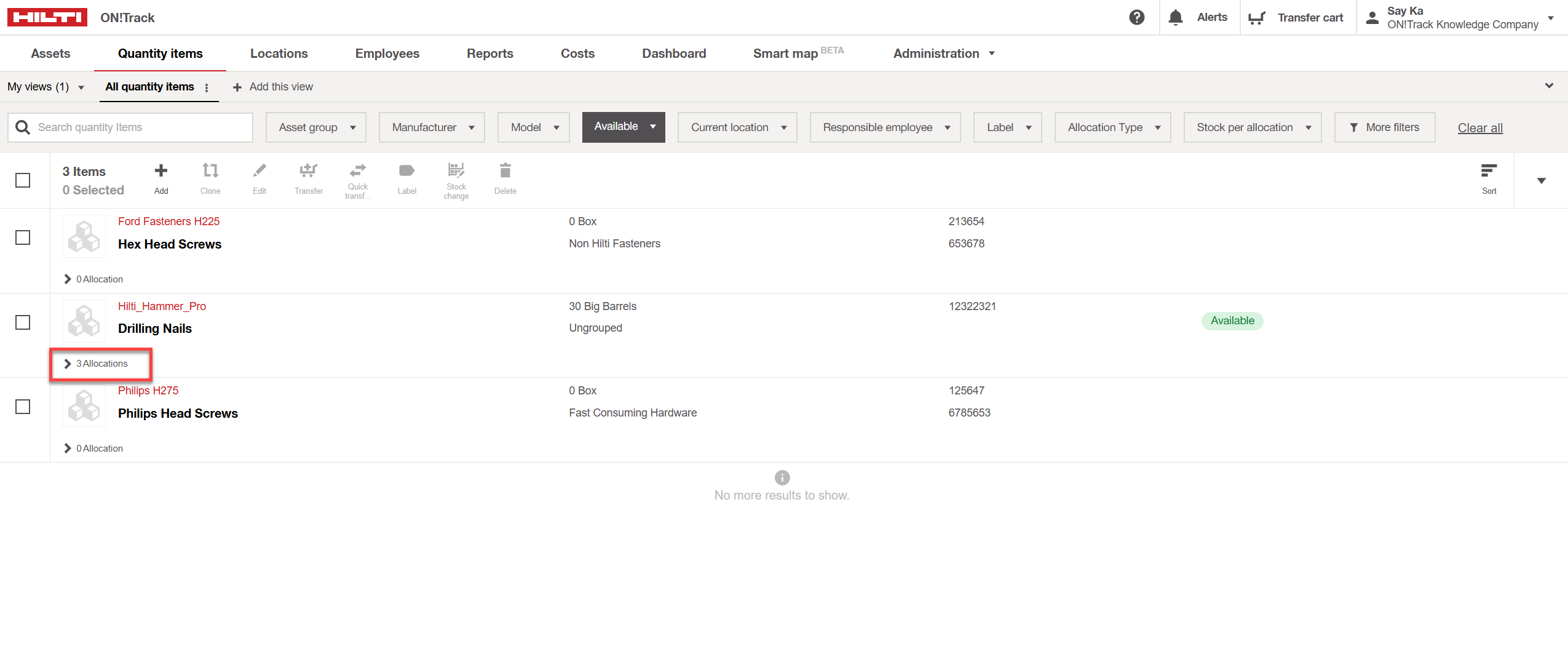
Task: Select the Drilling Nails checkbox
Action: [23, 322]
